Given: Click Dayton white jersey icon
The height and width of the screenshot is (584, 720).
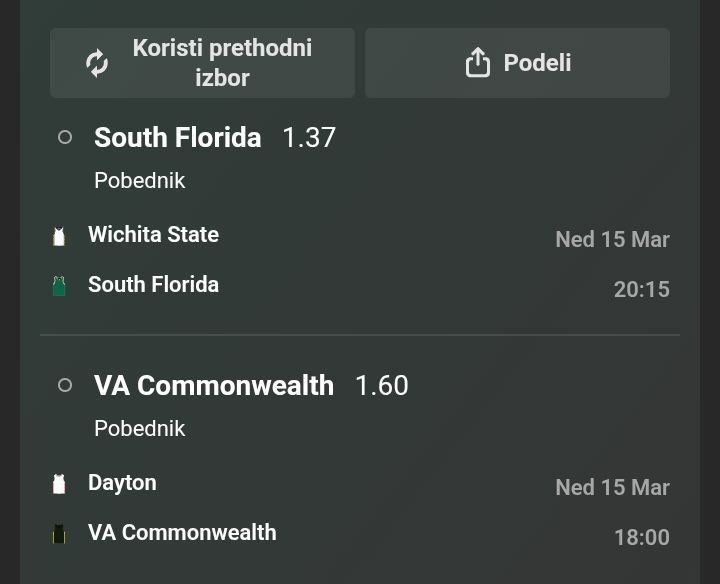Looking at the screenshot, I should 59,484.
